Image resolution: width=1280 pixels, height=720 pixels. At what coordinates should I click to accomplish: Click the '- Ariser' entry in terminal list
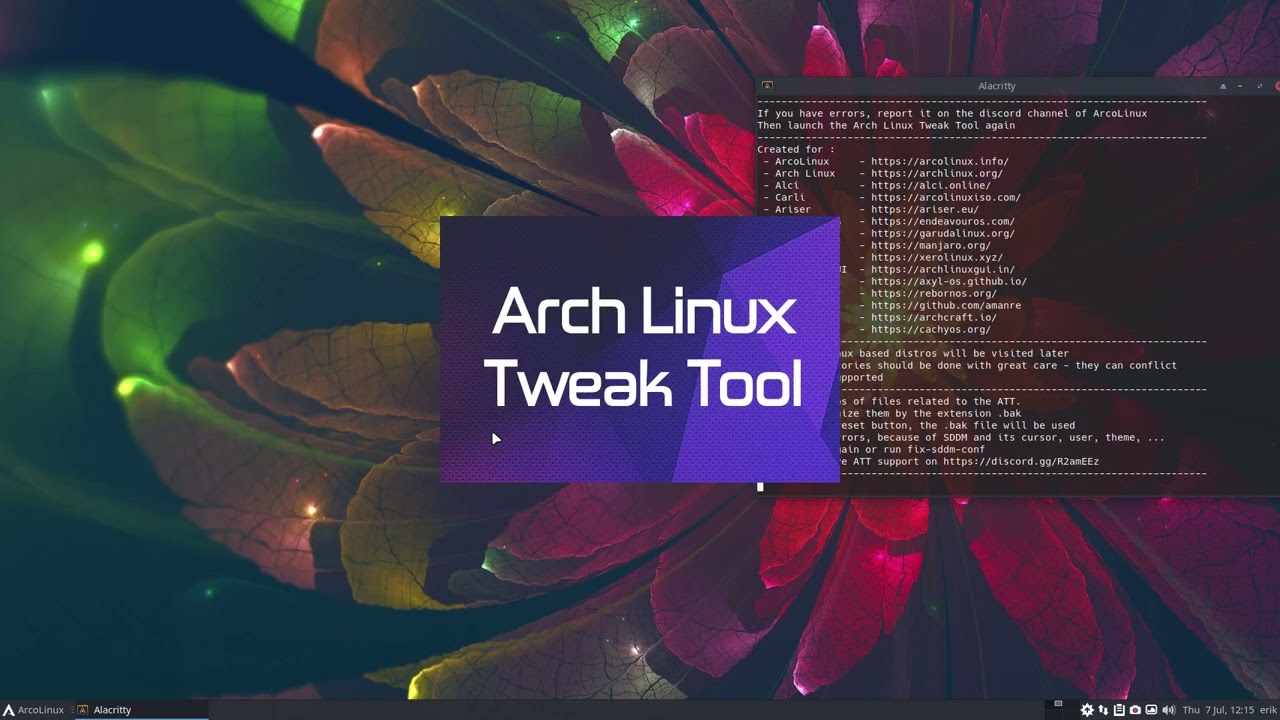pyautogui.click(x=787, y=210)
